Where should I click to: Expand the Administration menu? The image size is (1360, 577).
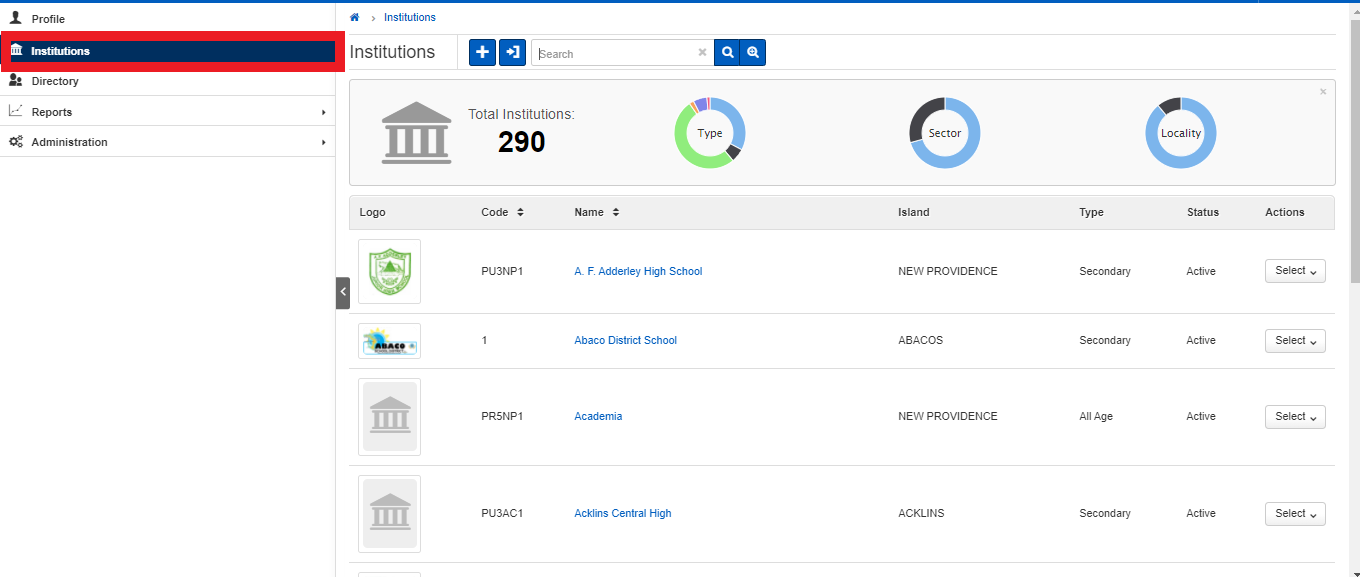[x=167, y=142]
